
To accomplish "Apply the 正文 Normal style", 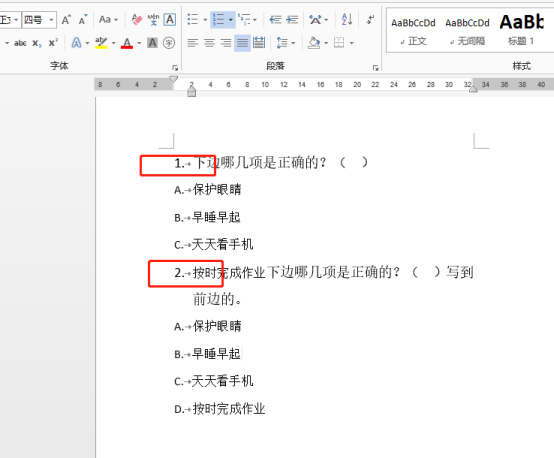I will point(413,31).
